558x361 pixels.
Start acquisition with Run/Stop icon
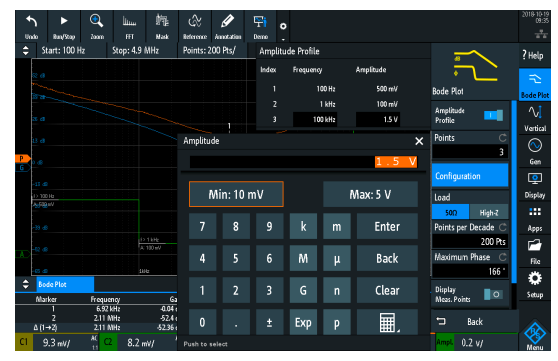pyautogui.click(x=64, y=21)
